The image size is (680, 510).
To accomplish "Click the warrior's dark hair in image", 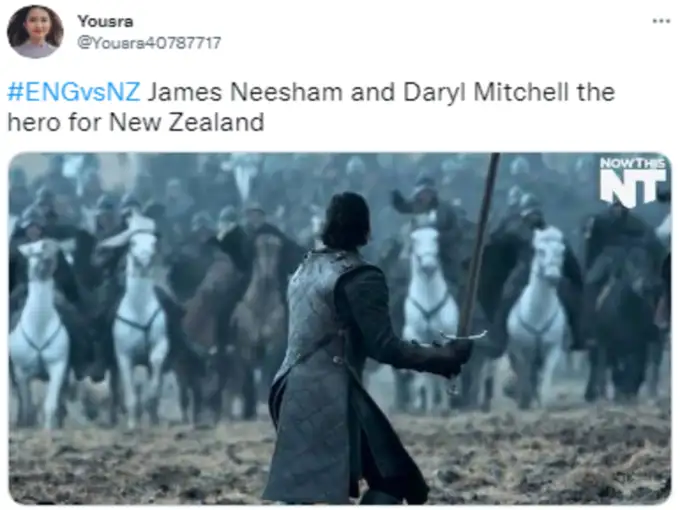I will coord(346,221).
